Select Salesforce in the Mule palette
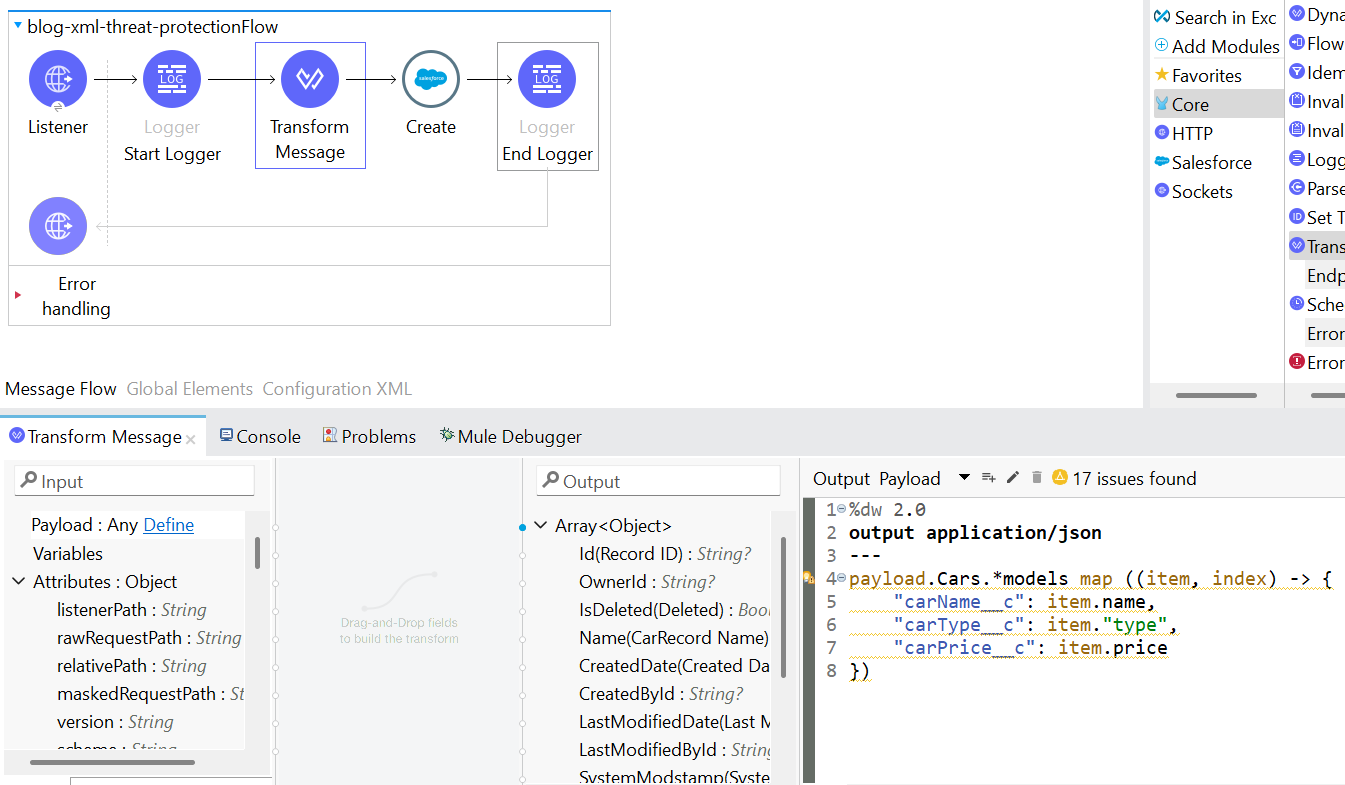 (1211, 162)
